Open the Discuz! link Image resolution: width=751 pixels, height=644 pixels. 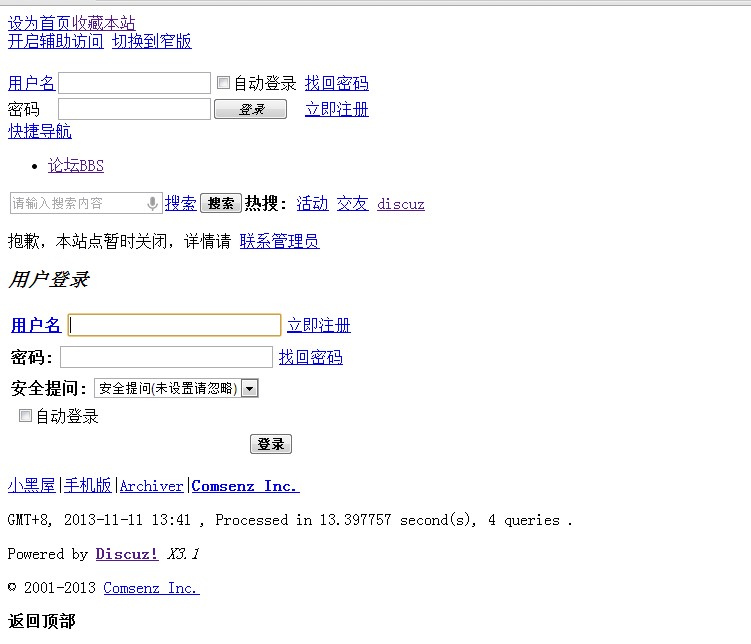(x=127, y=554)
